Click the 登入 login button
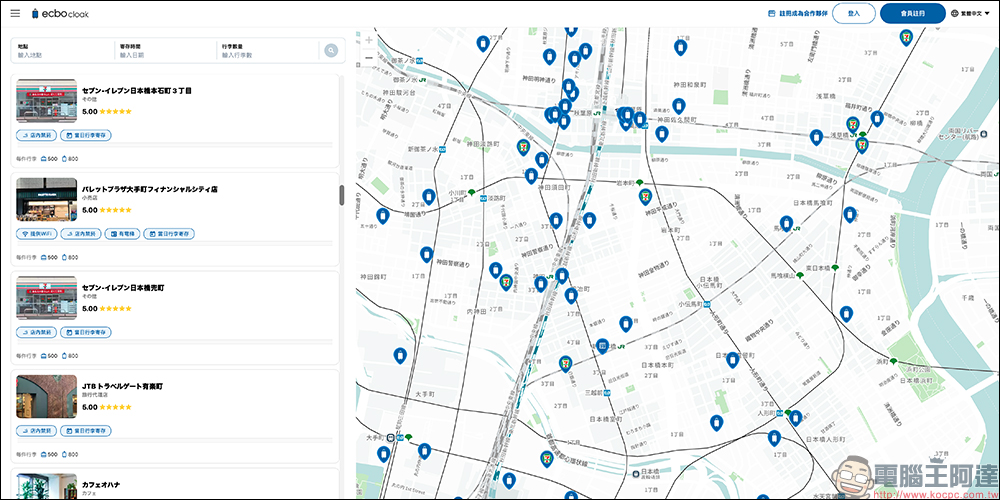The height and width of the screenshot is (500, 1000). click(853, 14)
